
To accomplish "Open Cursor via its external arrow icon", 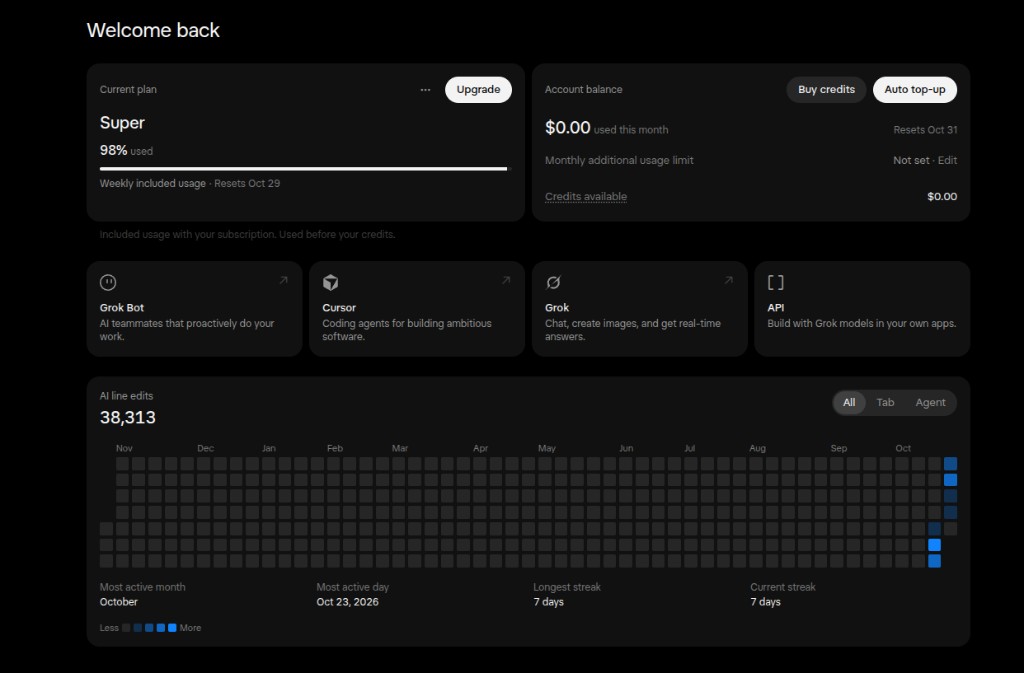I will [506, 280].
